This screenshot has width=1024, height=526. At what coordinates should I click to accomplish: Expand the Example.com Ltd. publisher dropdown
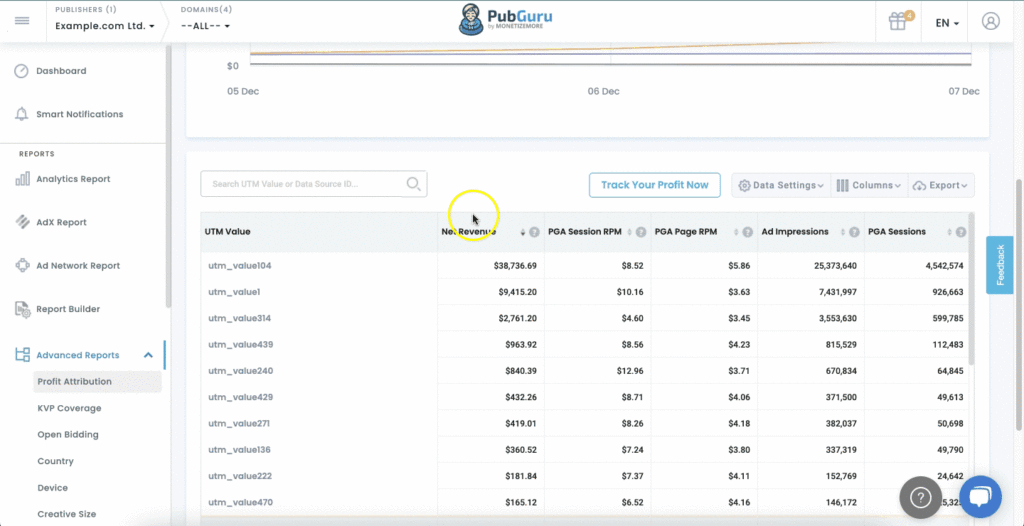105,26
